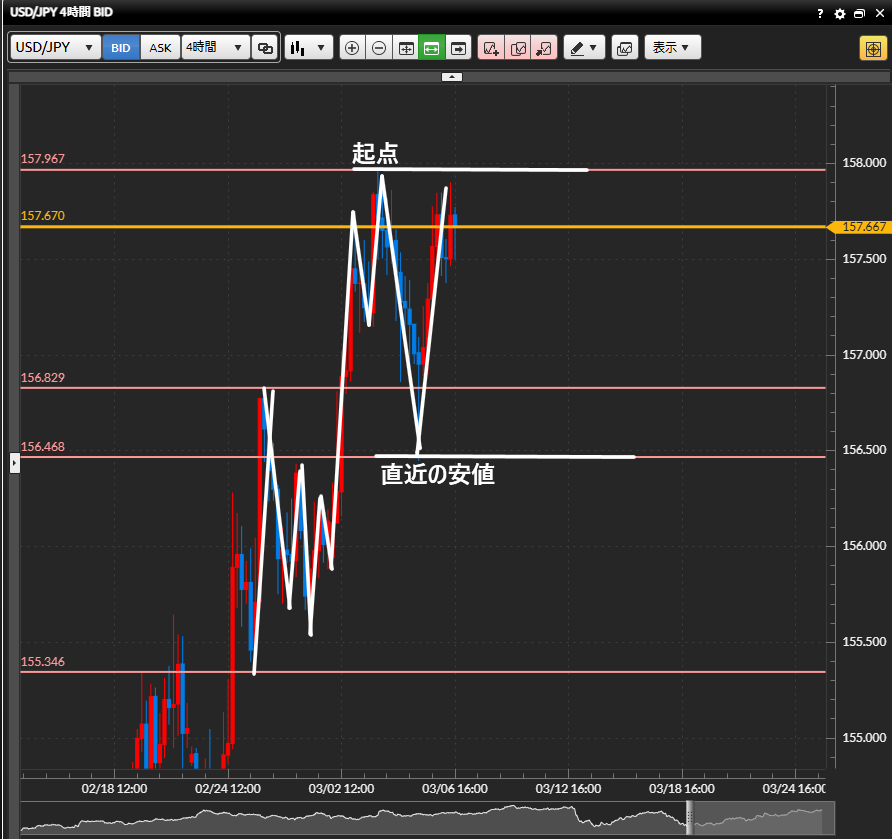This screenshot has height=839, width=892.
Task: Click the yellow crosshair target icon
Action: 871,48
